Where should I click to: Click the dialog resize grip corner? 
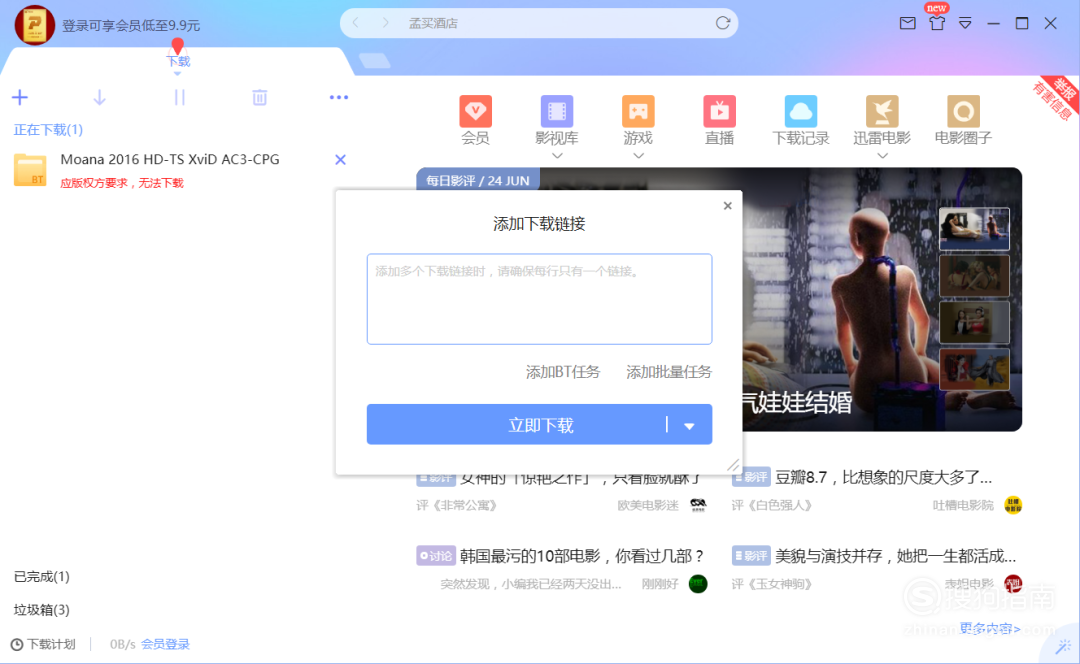(x=734, y=466)
